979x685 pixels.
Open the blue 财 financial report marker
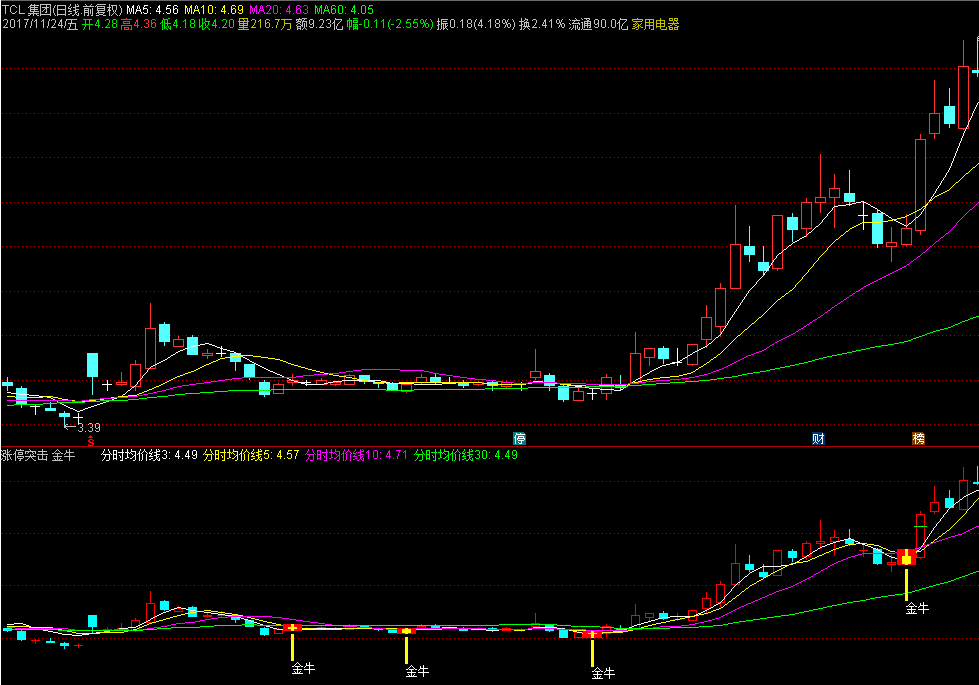(x=819, y=438)
